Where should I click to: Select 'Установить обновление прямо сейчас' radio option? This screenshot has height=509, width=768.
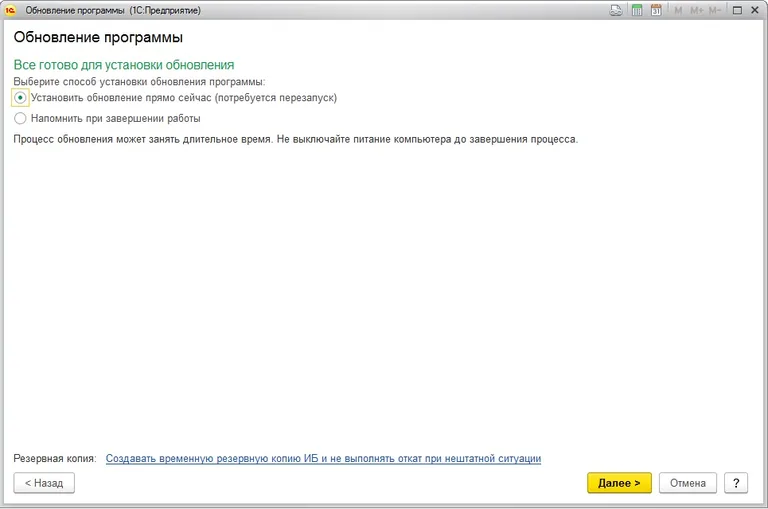coord(20,98)
